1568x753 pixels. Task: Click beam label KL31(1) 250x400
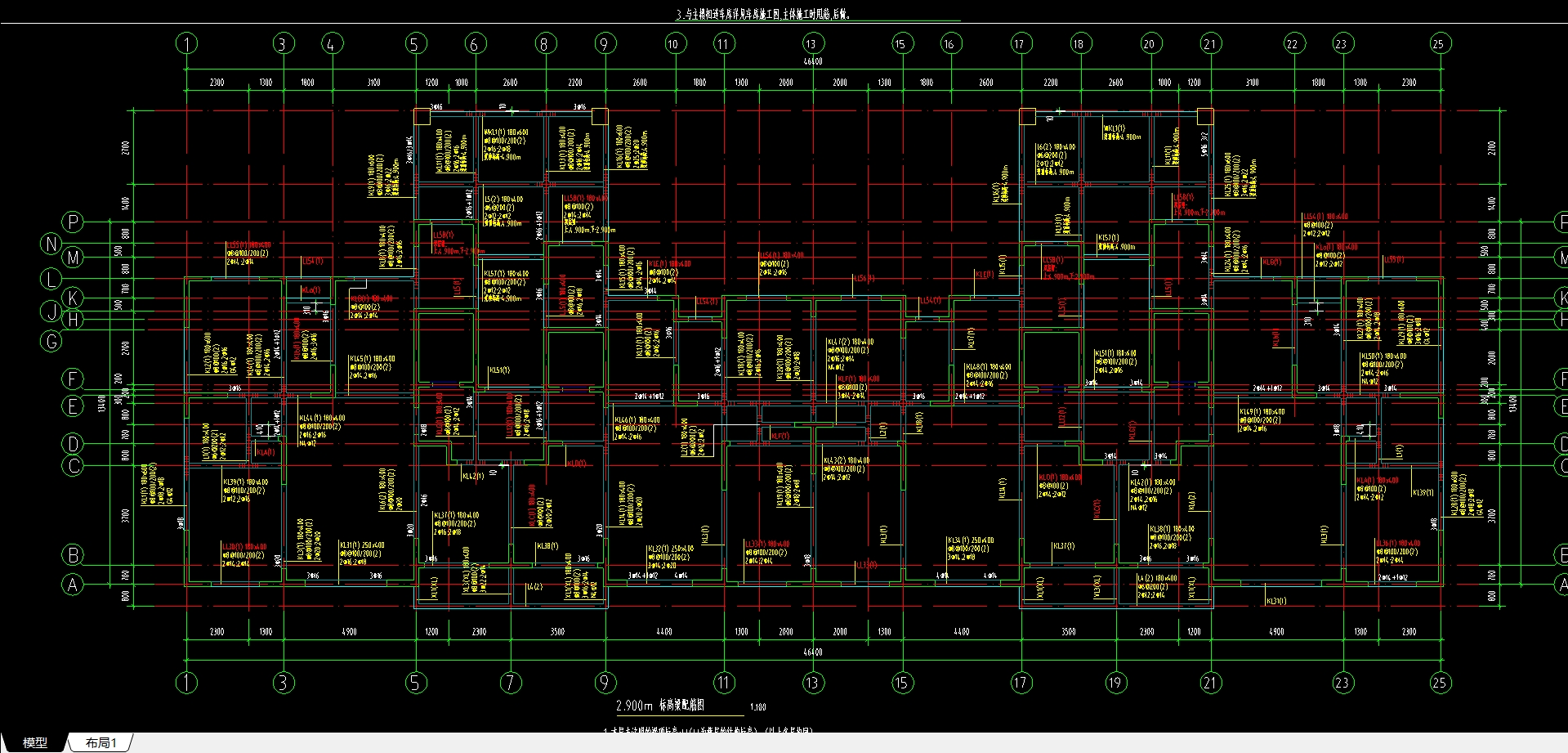click(362, 545)
